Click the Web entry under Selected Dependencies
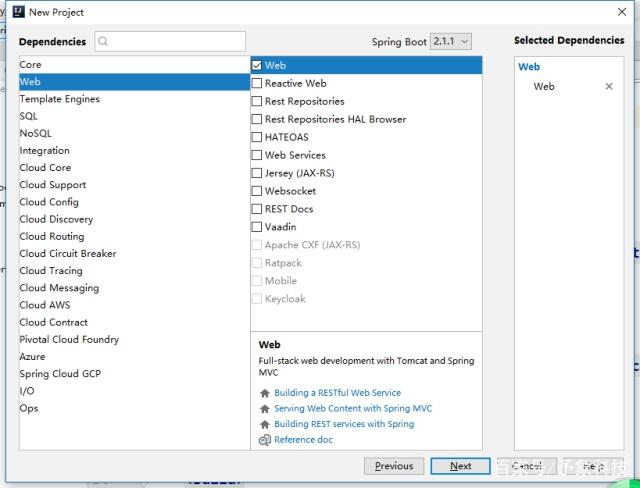 click(x=544, y=86)
